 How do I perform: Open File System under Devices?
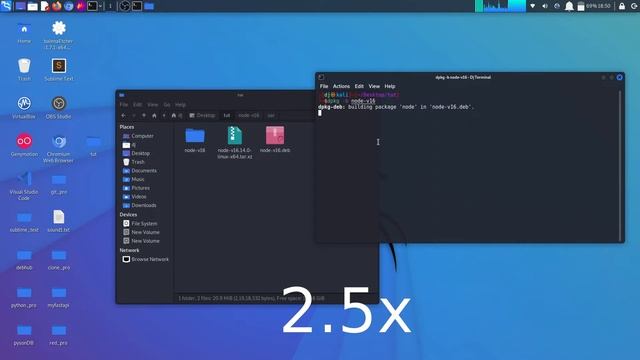click(140, 224)
